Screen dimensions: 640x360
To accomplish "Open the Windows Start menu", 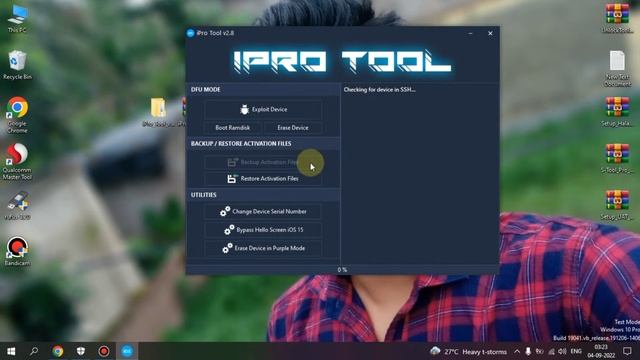I will (11, 351).
